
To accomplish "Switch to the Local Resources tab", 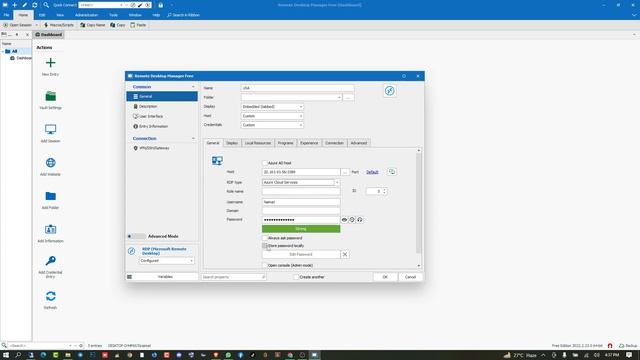I will coord(258,143).
